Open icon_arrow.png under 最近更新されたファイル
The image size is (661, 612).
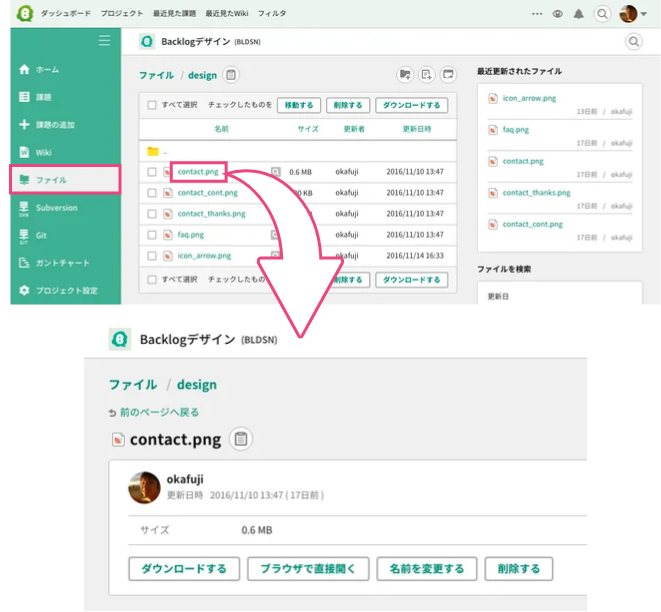pyautogui.click(x=529, y=98)
